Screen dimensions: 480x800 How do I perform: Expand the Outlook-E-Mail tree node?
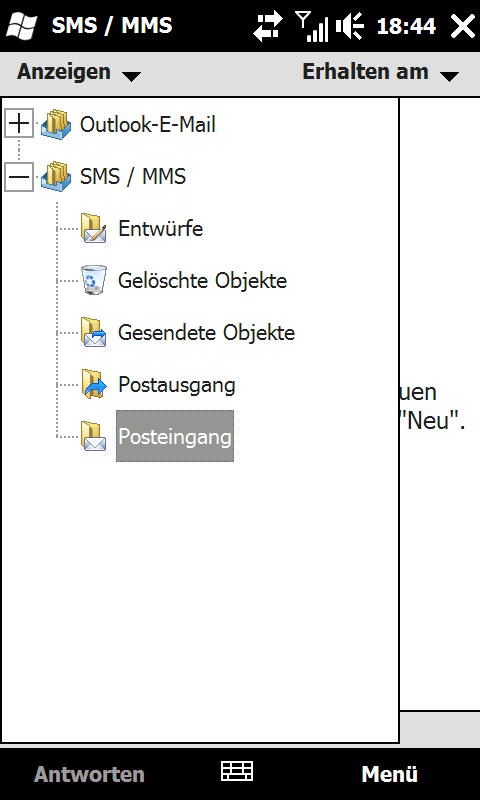[x=19, y=123]
